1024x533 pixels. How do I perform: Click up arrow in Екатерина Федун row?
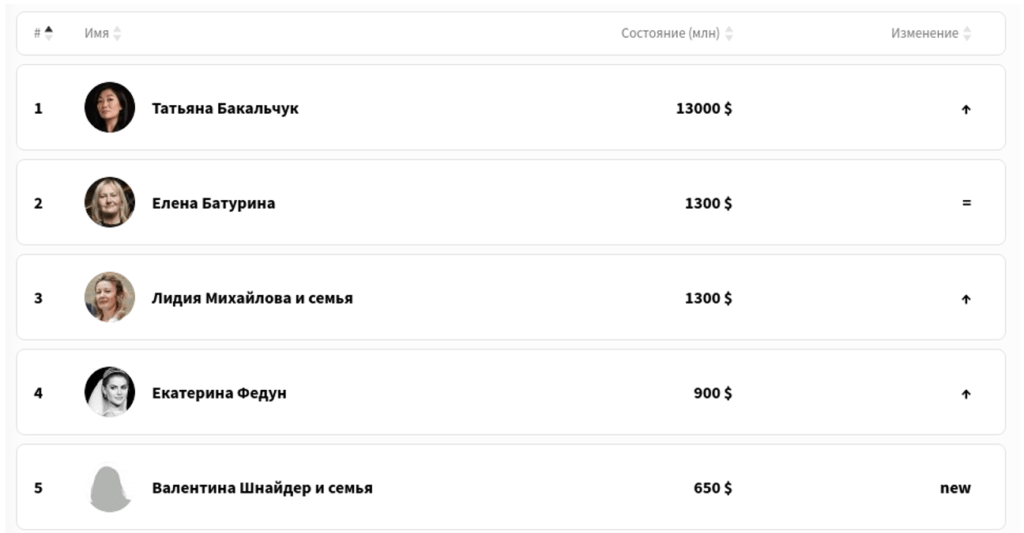(x=966, y=394)
